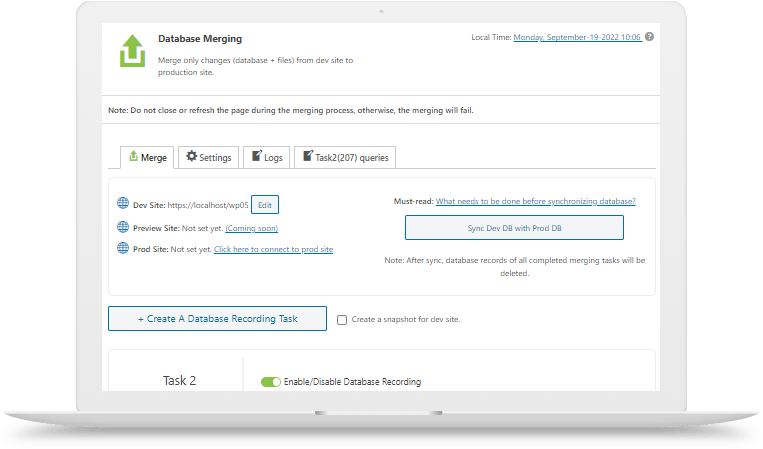Click the Coming soon link
Viewport: 763px width, 449px height.
point(252,228)
